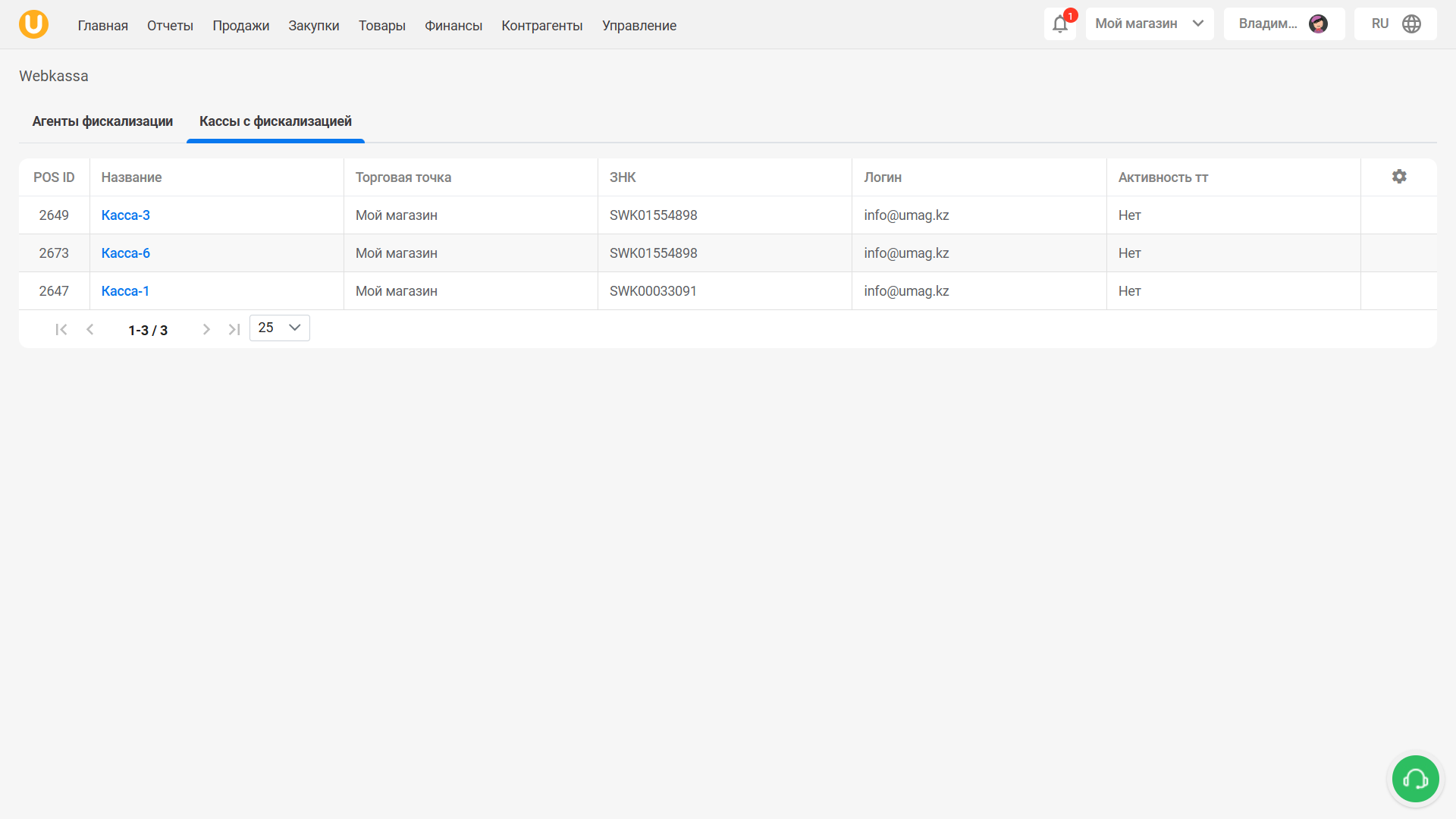Go to previous page arrow
Image resolution: width=1456 pixels, height=819 pixels.
pyautogui.click(x=90, y=329)
